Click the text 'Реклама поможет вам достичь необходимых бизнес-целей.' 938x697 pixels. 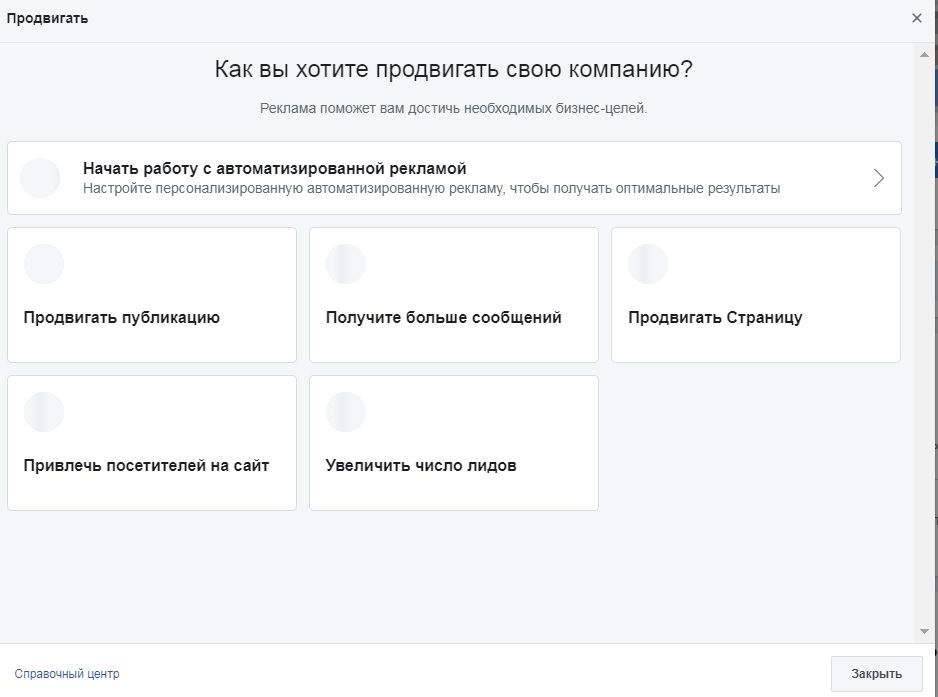pos(453,108)
